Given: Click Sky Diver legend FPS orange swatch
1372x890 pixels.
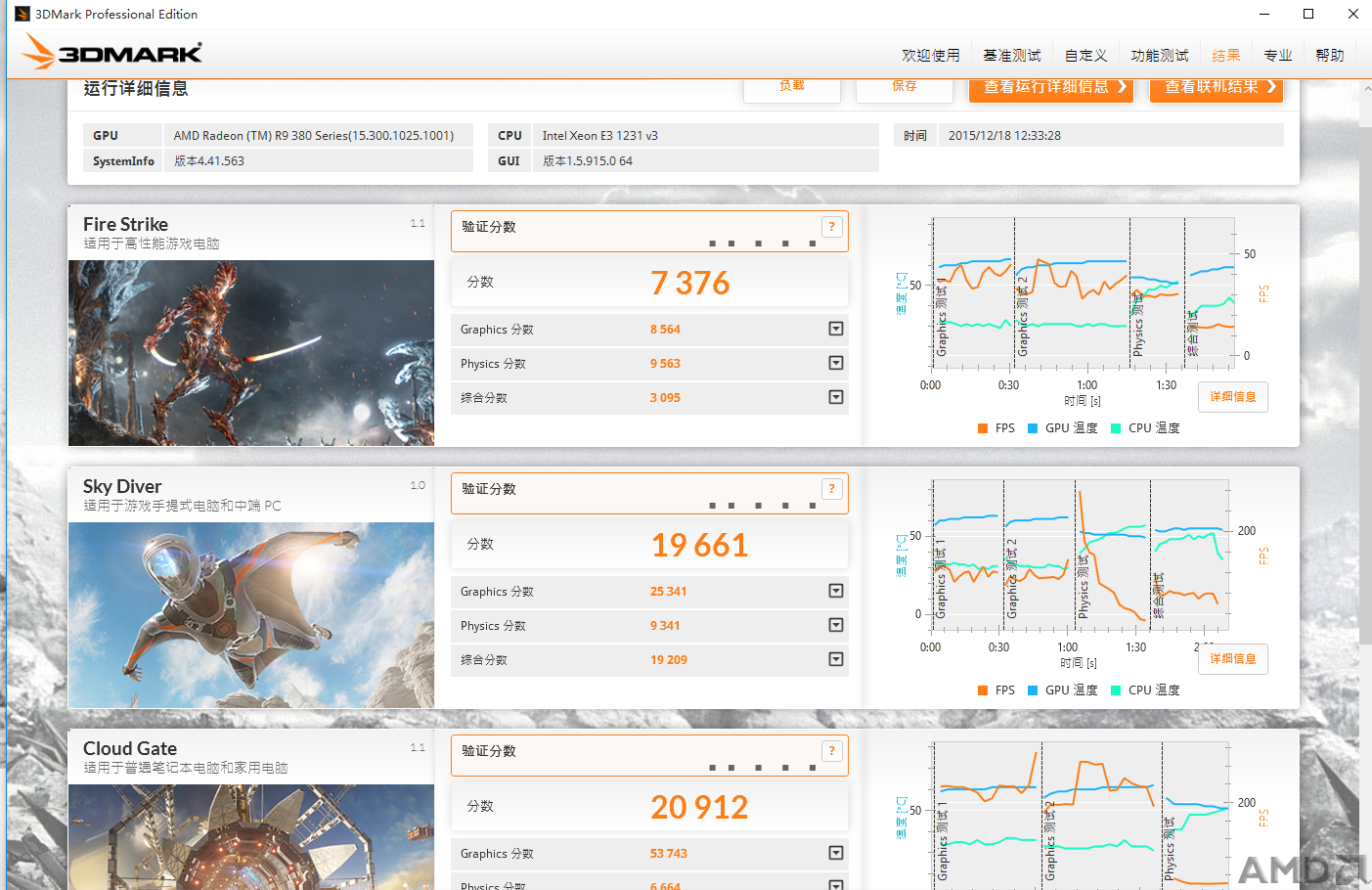Looking at the screenshot, I should click(x=983, y=690).
